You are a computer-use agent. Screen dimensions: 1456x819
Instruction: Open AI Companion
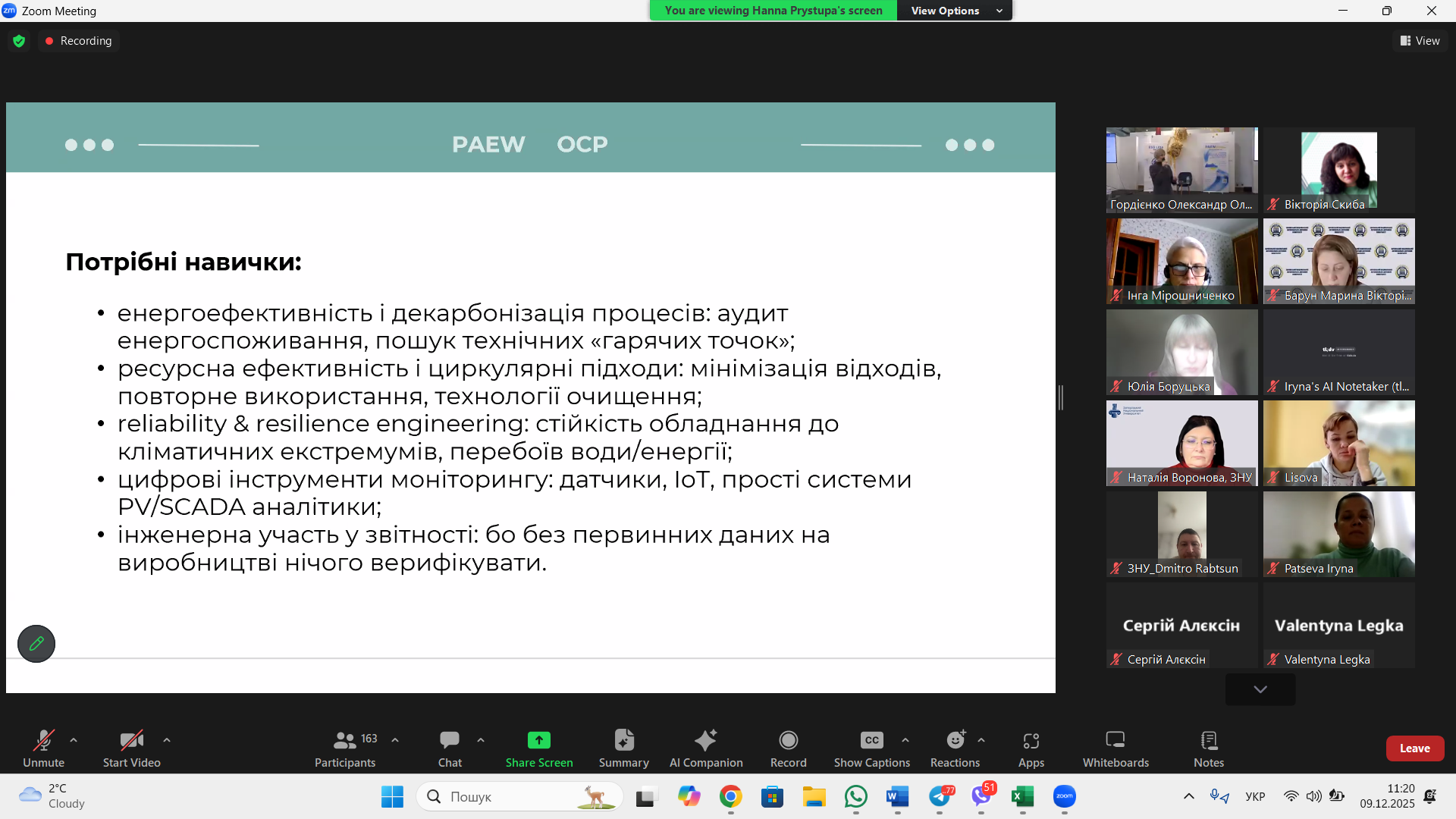tap(705, 747)
